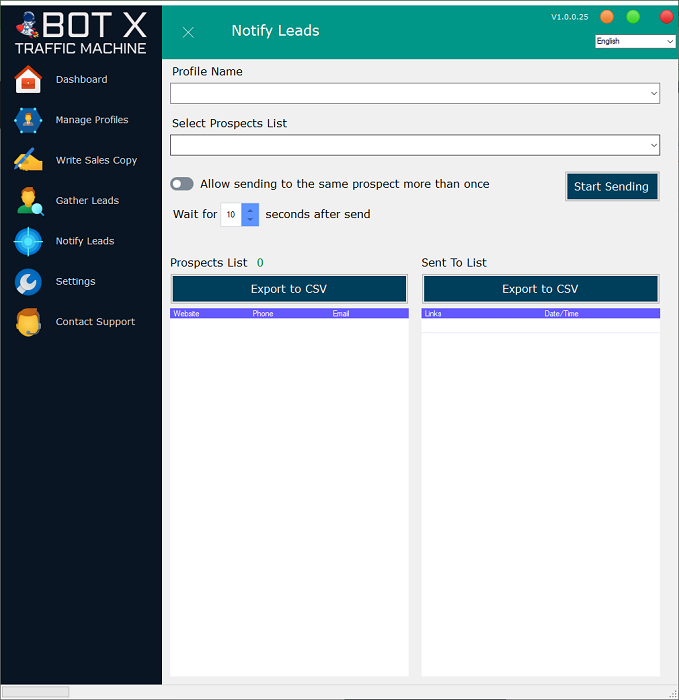This screenshot has width=679, height=700.
Task: Click the green window circle button
Action: coord(633,17)
